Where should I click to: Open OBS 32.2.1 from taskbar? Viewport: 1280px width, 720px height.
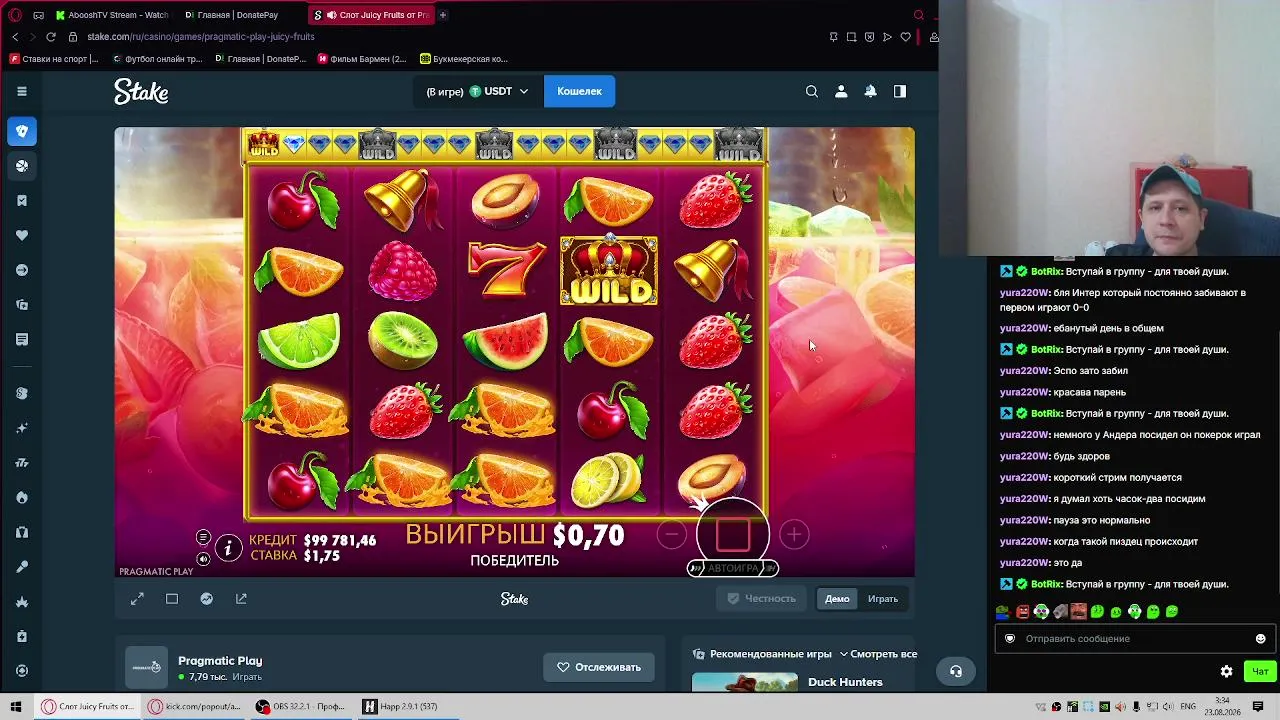point(300,706)
